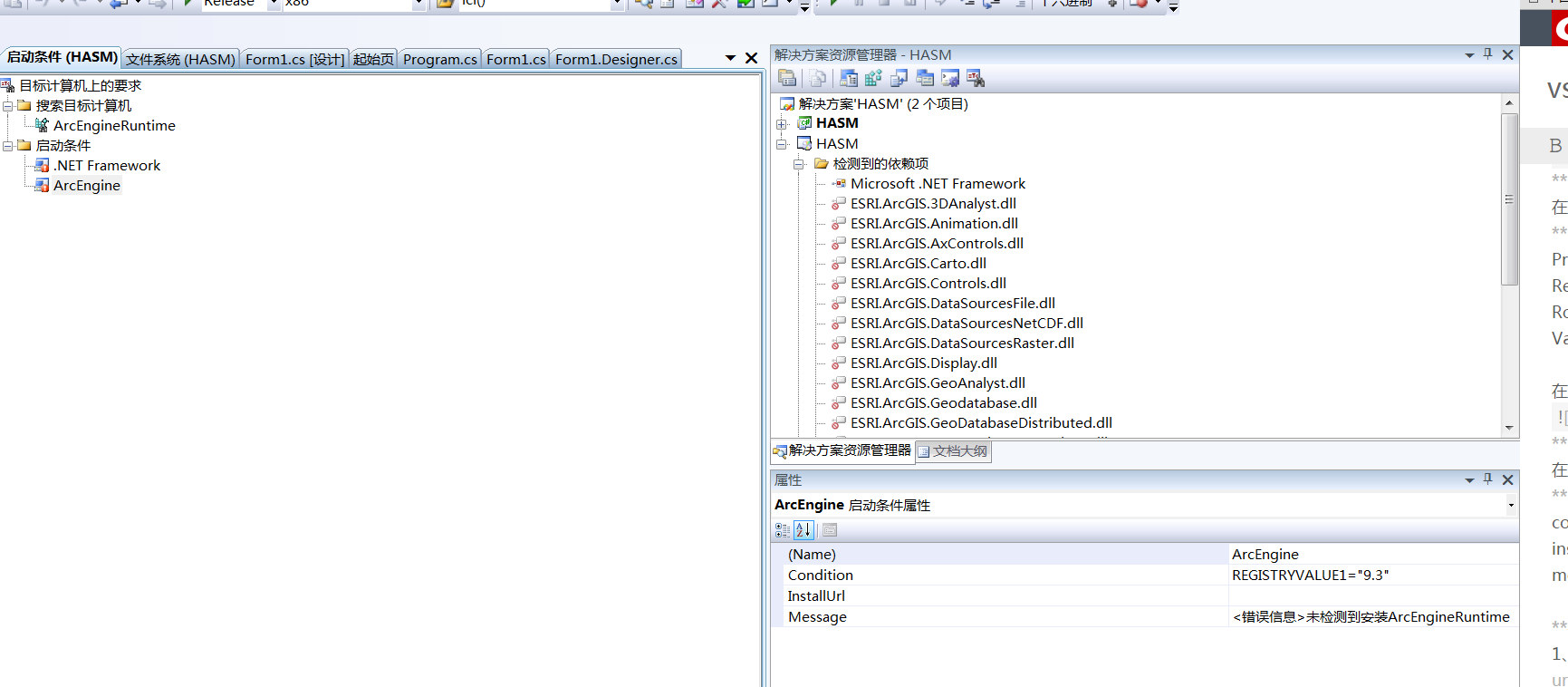Close the Solution Explorer panel
This screenshot has width=1568, height=687.
point(1507,55)
